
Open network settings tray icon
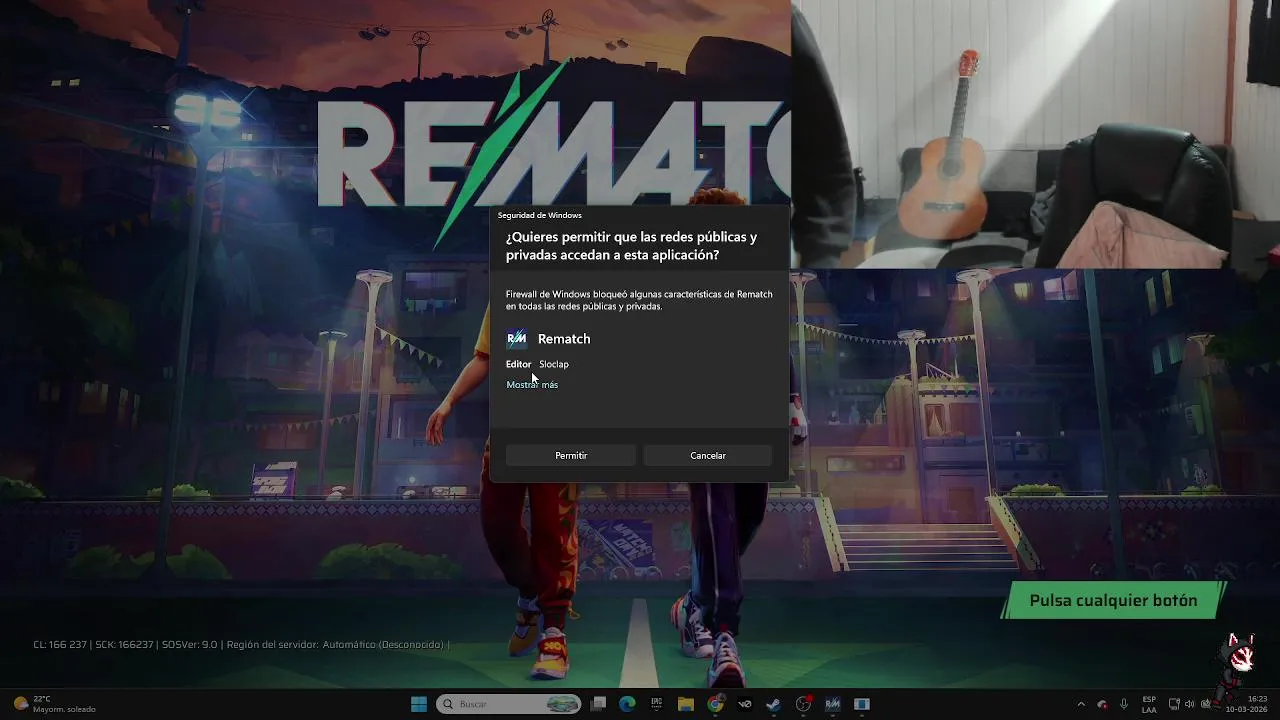(x=1174, y=704)
